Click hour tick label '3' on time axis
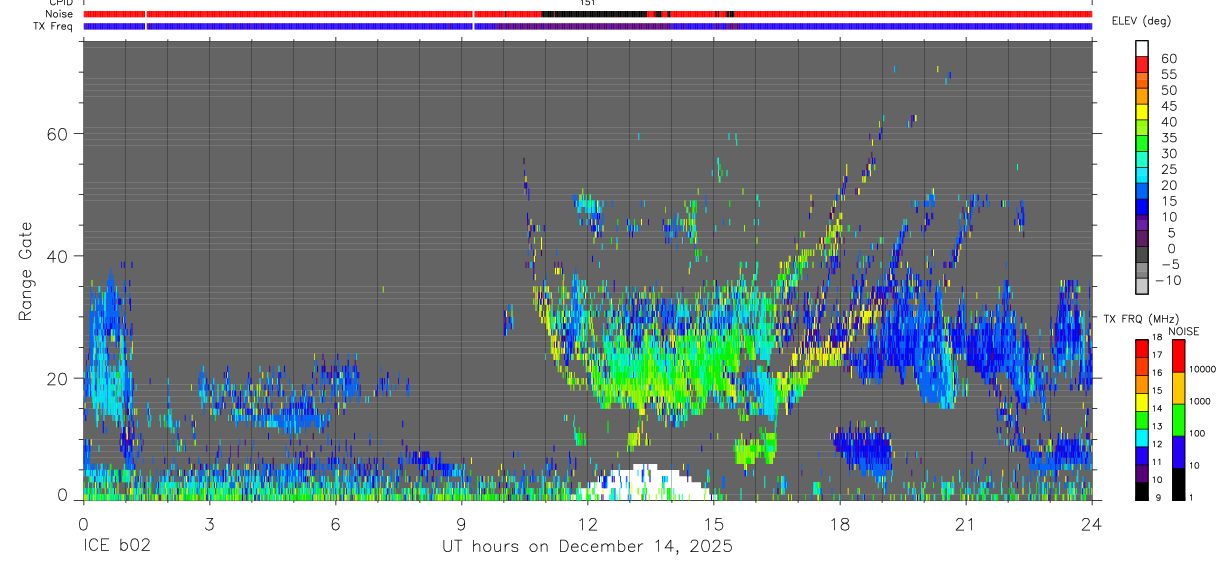 (209, 524)
